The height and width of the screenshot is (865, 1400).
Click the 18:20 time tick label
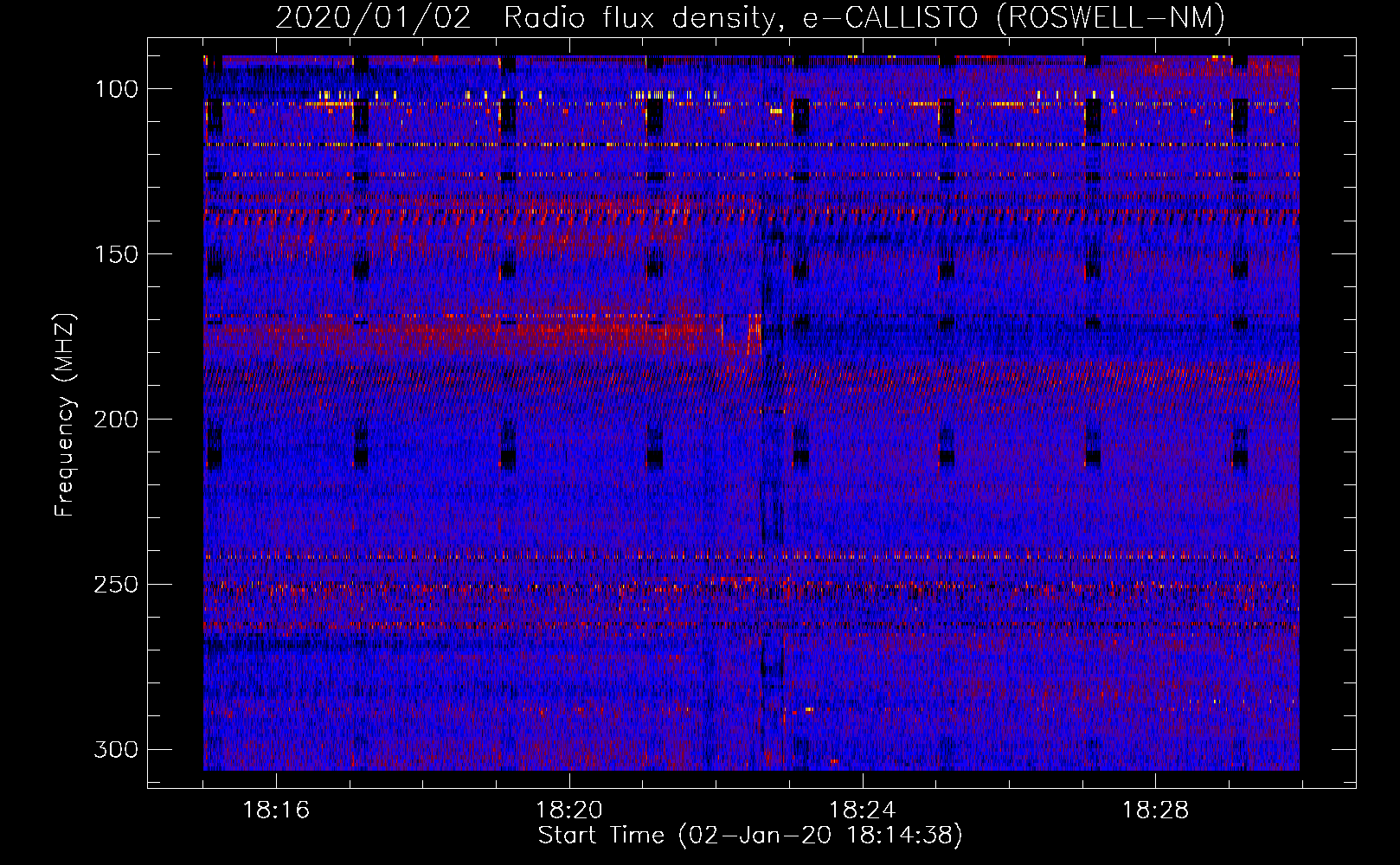[x=569, y=811]
